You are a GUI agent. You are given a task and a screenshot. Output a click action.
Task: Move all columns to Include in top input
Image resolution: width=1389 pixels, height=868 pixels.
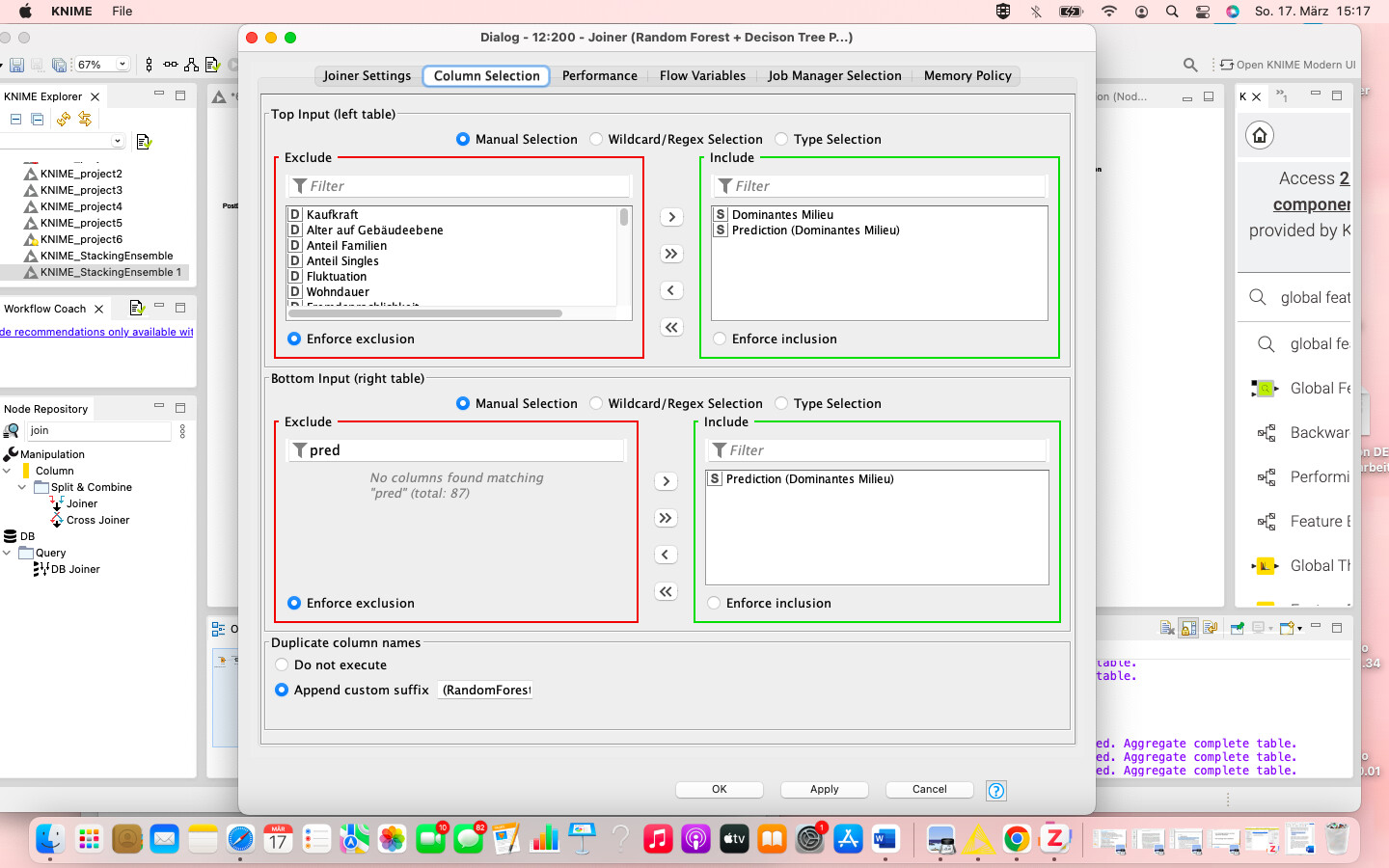coord(671,254)
